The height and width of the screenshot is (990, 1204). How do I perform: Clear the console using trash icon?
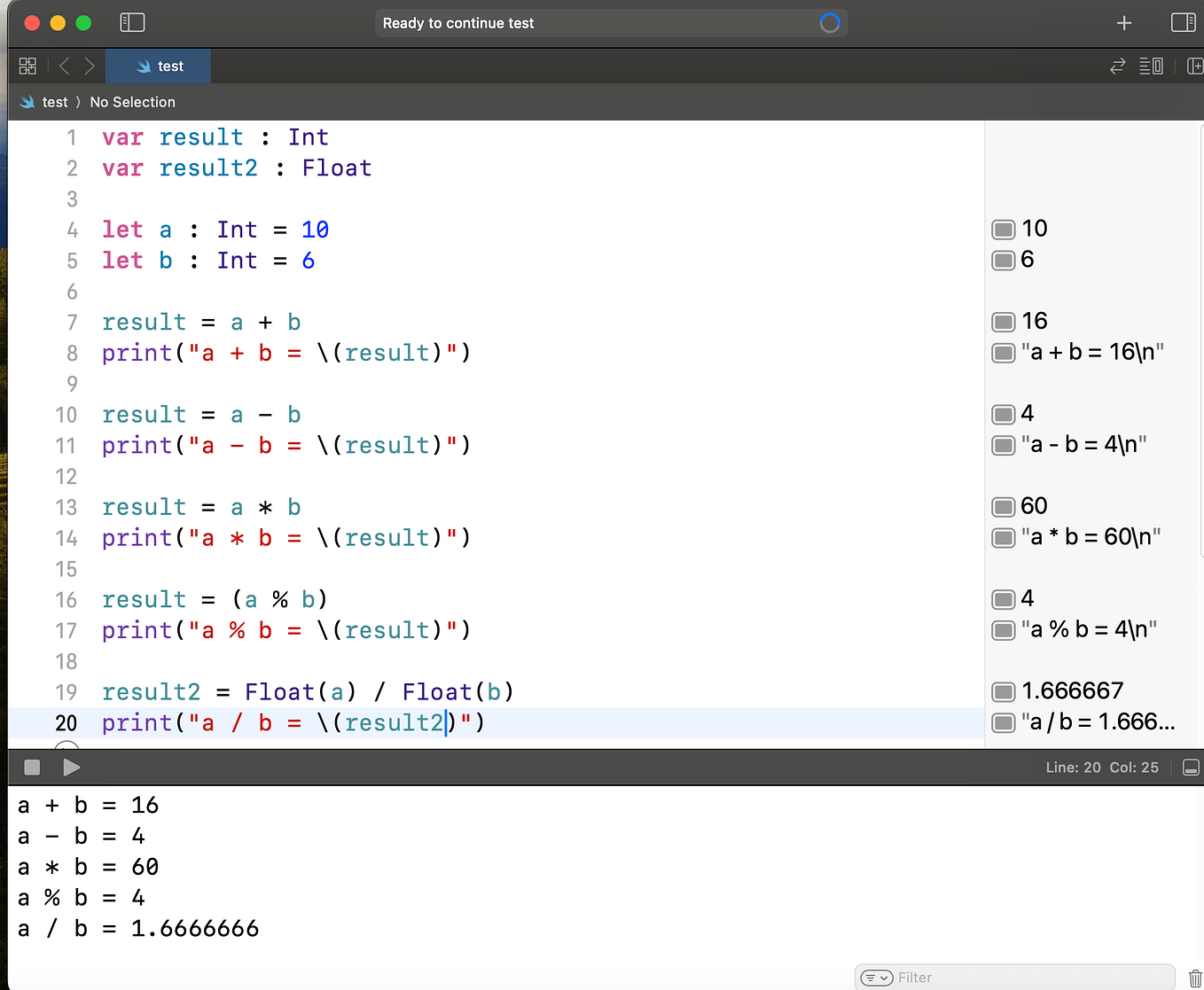(1194, 978)
